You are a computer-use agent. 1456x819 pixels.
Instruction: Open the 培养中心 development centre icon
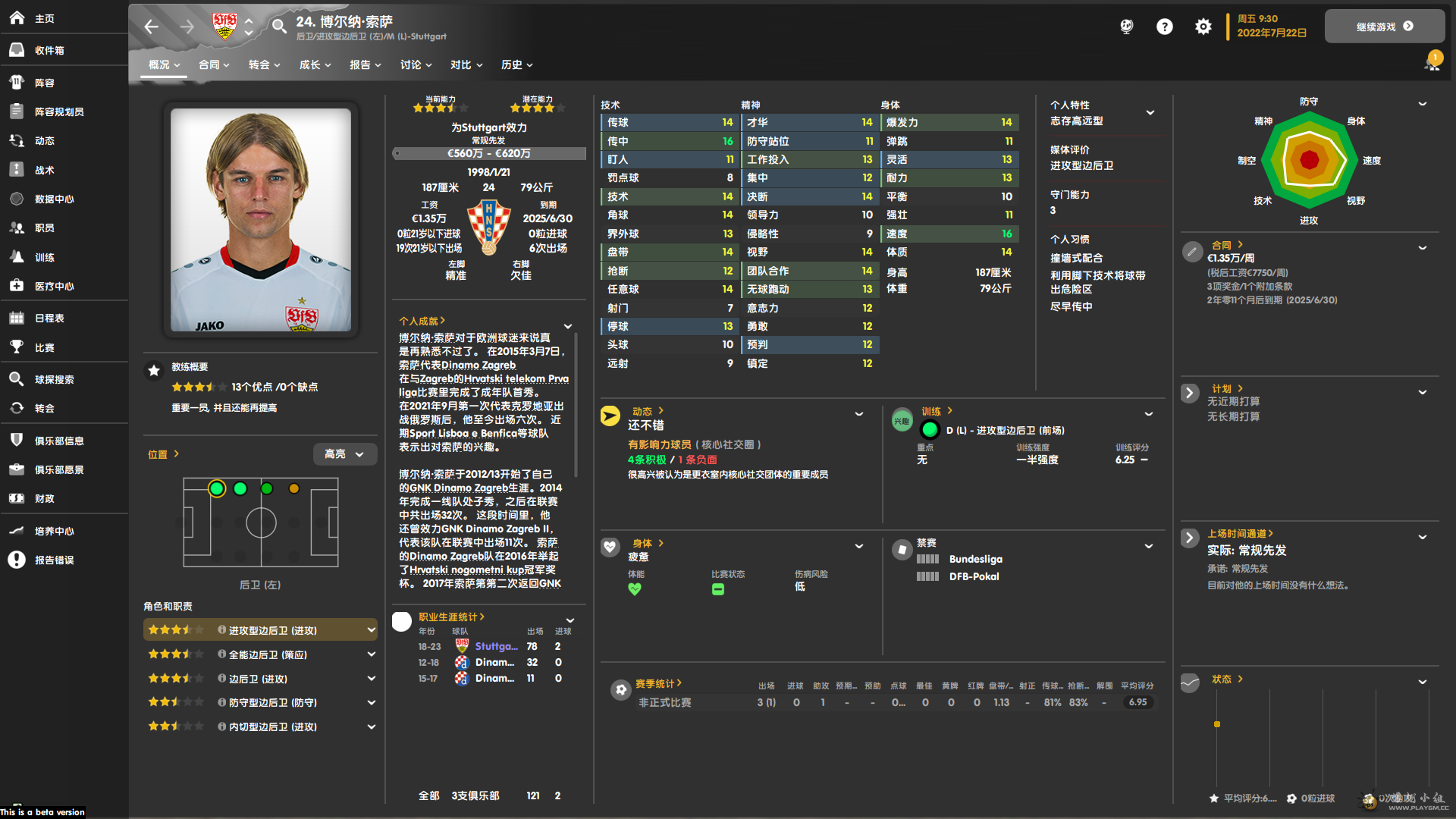[17, 531]
